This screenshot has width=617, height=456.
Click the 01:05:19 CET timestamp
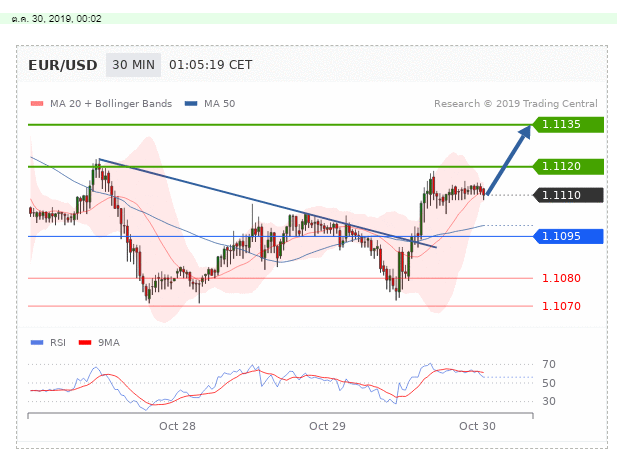point(211,65)
